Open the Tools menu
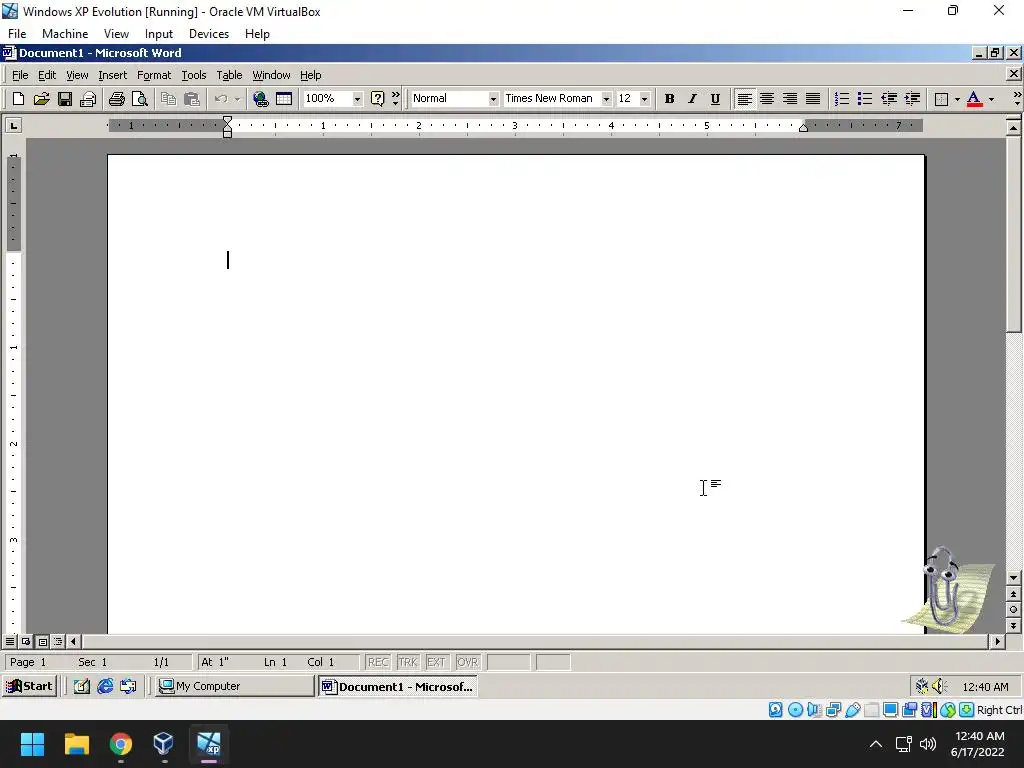The width and height of the screenshot is (1024, 768). click(x=193, y=75)
